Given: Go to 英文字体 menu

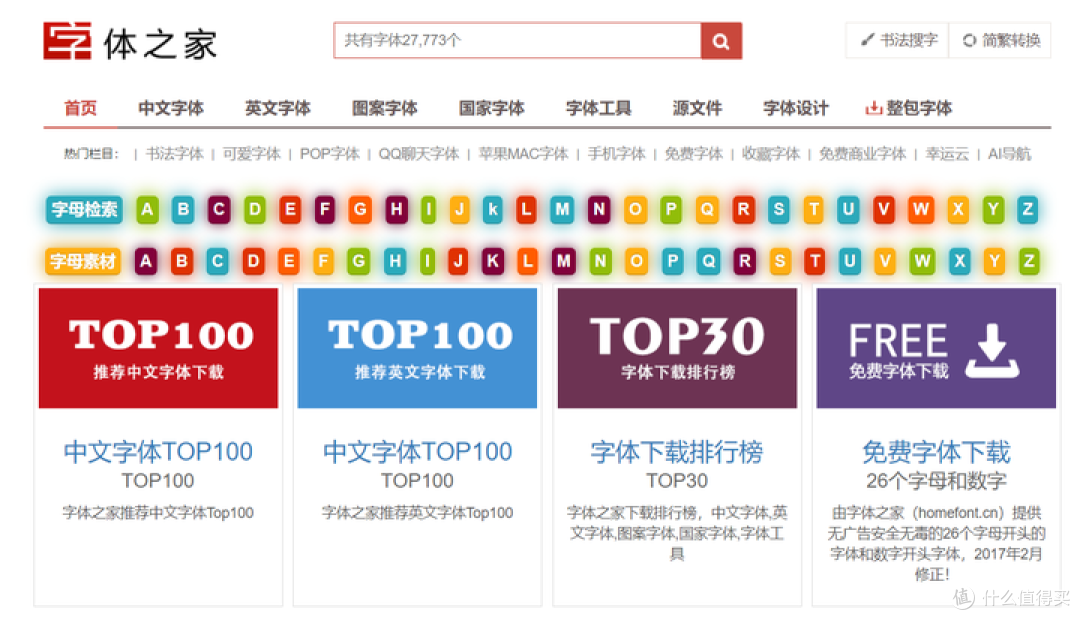Looking at the screenshot, I should [x=278, y=108].
